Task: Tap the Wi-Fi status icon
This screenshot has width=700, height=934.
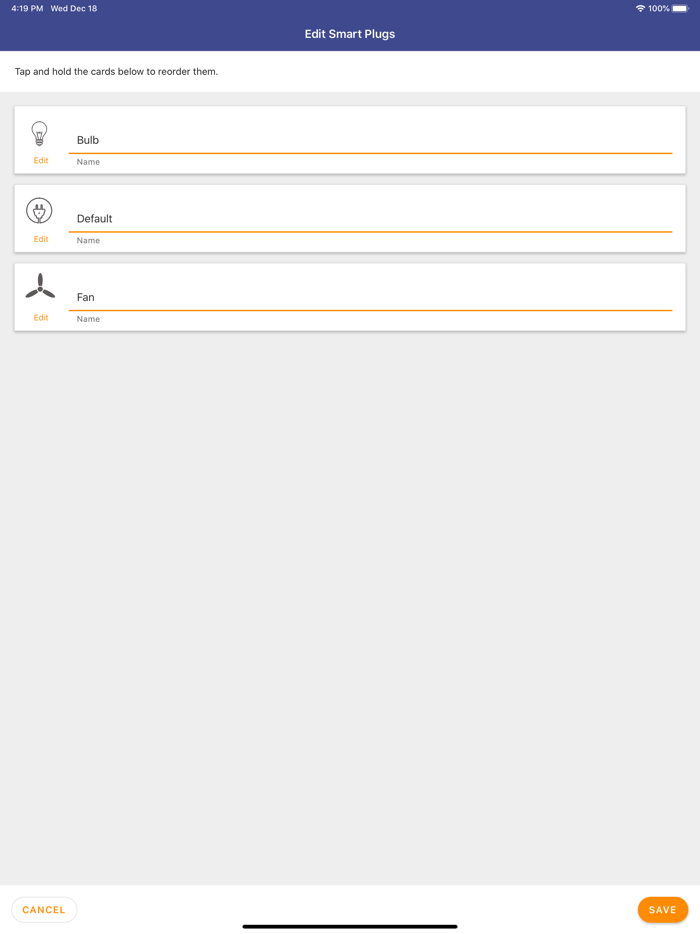Action: 640,9
